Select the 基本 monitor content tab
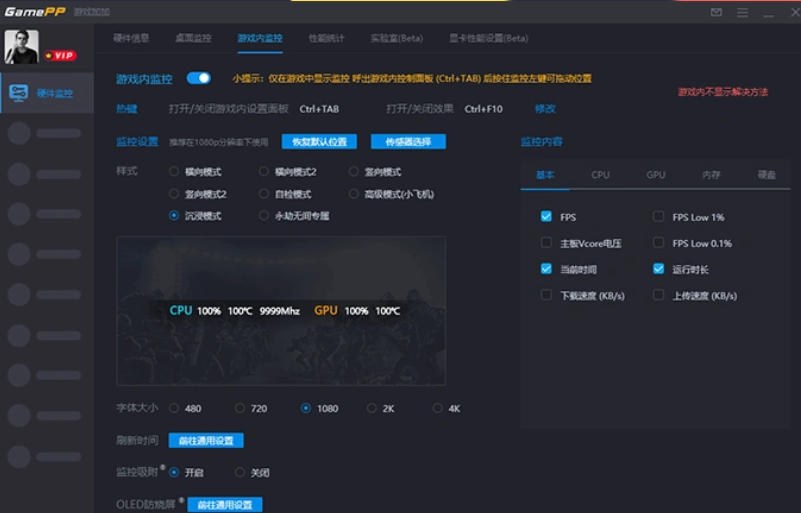This screenshot has height=513, width=801. click(545, 175)
